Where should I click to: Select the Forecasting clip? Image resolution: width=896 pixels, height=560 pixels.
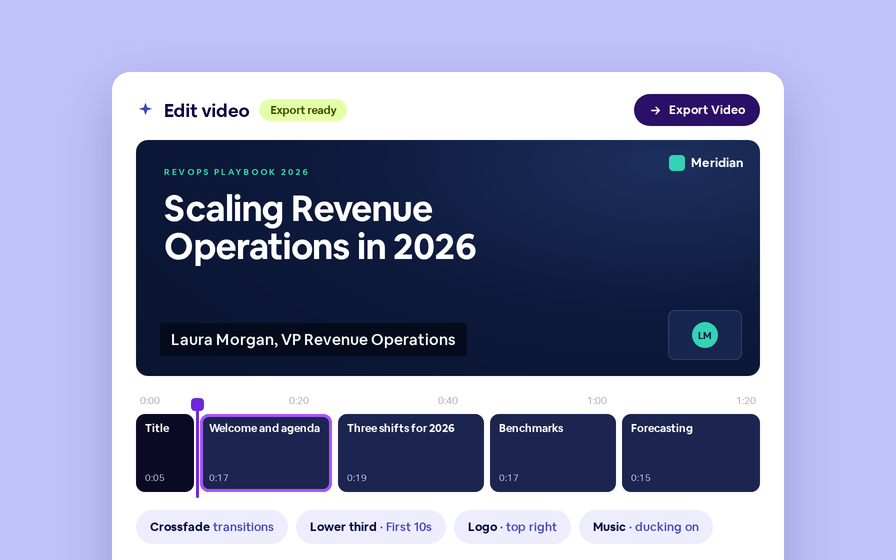(691, 453)
